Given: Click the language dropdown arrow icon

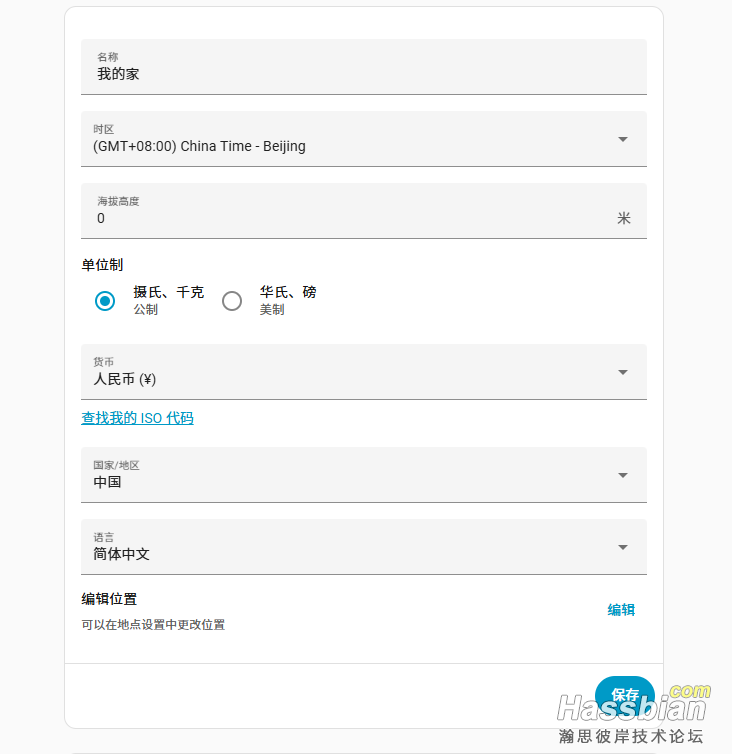Looking at the screenshot, I should (623, 547).
